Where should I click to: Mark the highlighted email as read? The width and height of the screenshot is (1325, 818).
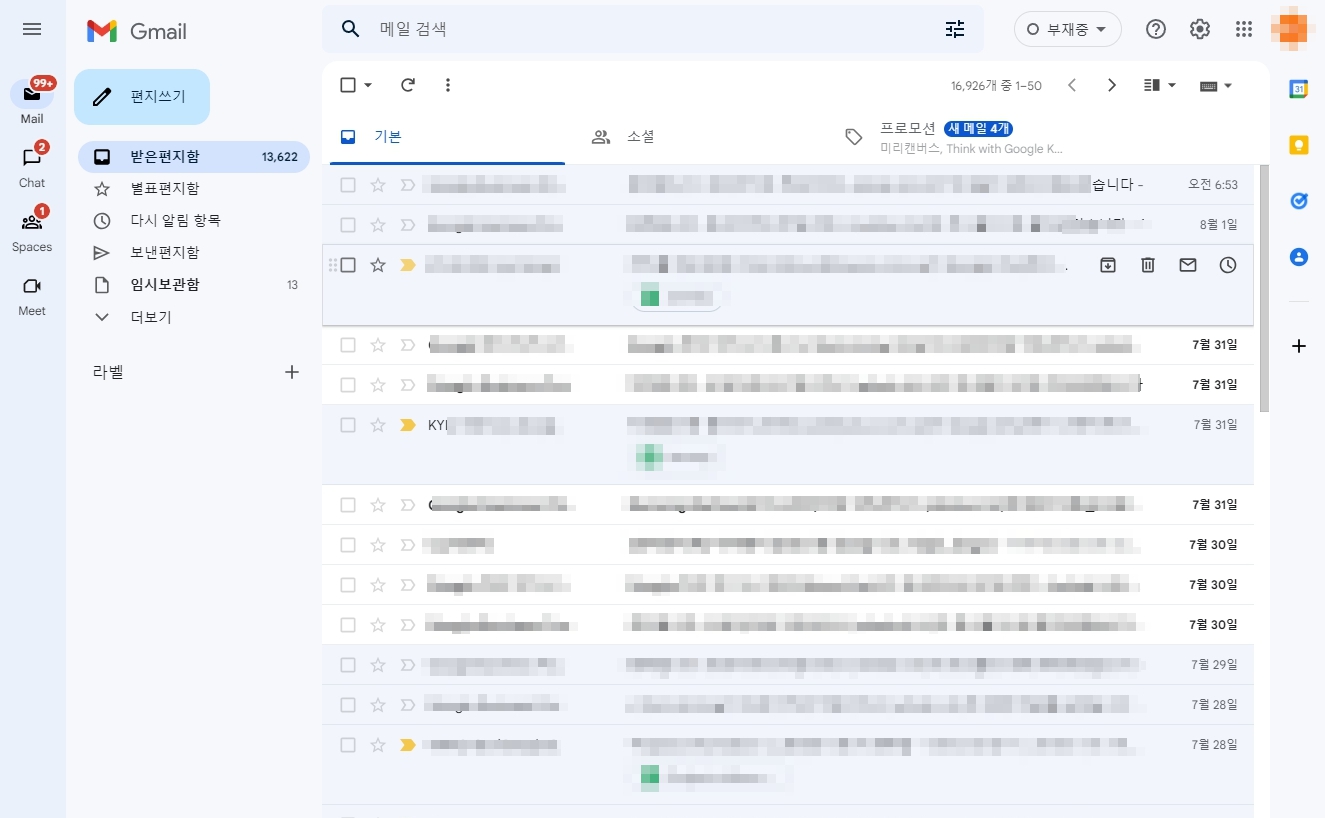(x=1187, y=265)
